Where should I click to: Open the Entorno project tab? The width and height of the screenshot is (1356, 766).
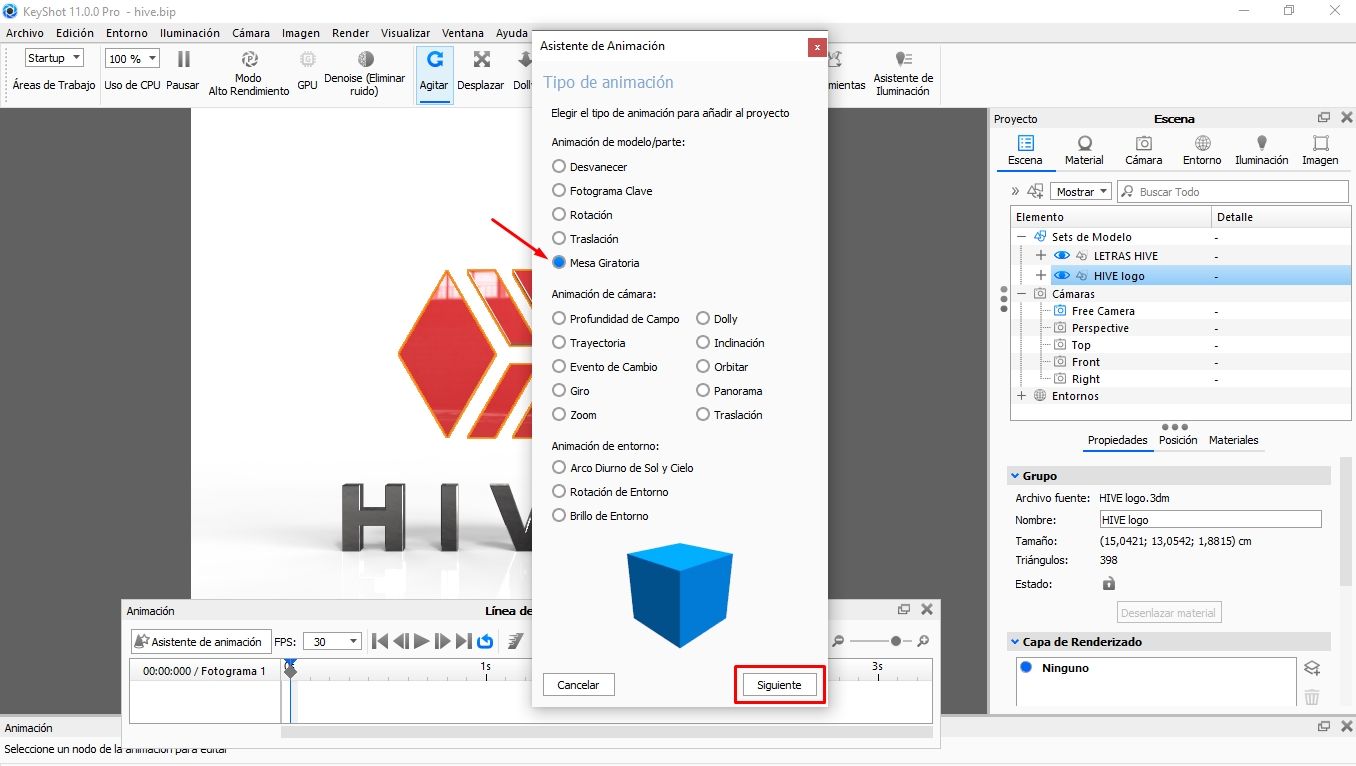coord(1202,150)
